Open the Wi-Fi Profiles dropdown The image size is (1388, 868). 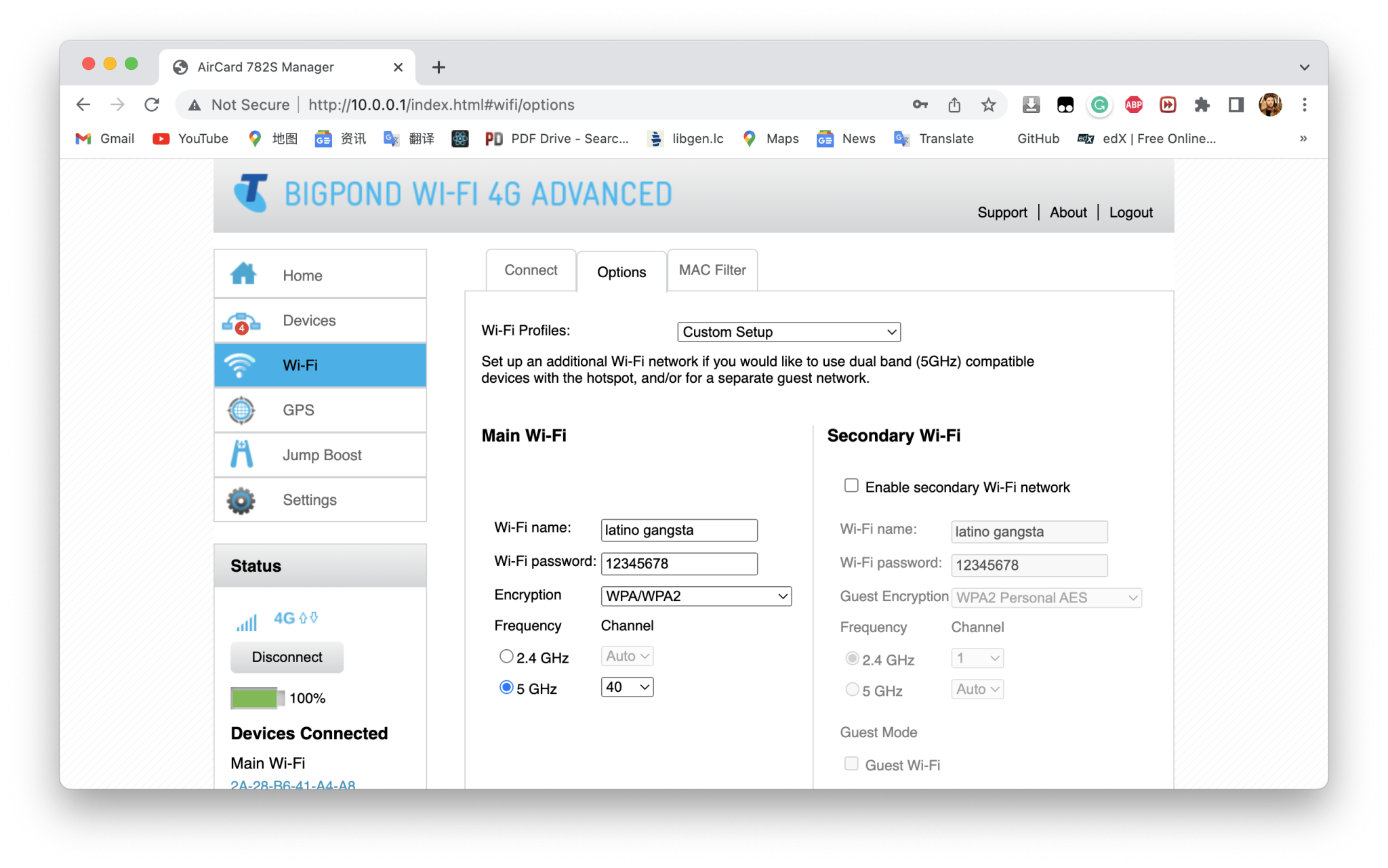788,332
